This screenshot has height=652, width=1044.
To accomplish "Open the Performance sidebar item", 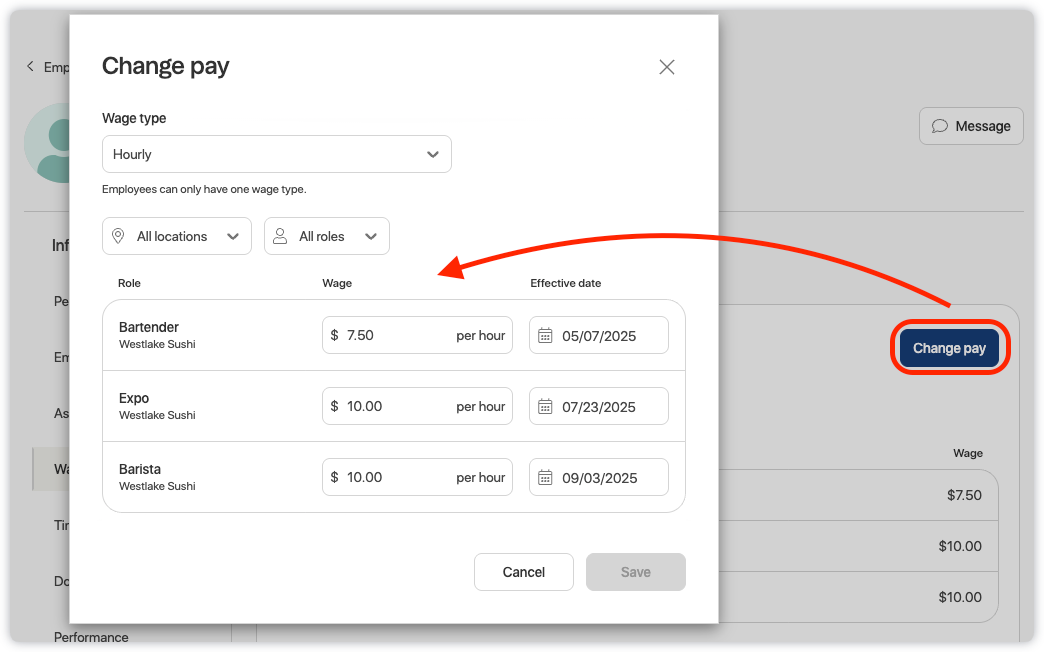I will (91, 637).
